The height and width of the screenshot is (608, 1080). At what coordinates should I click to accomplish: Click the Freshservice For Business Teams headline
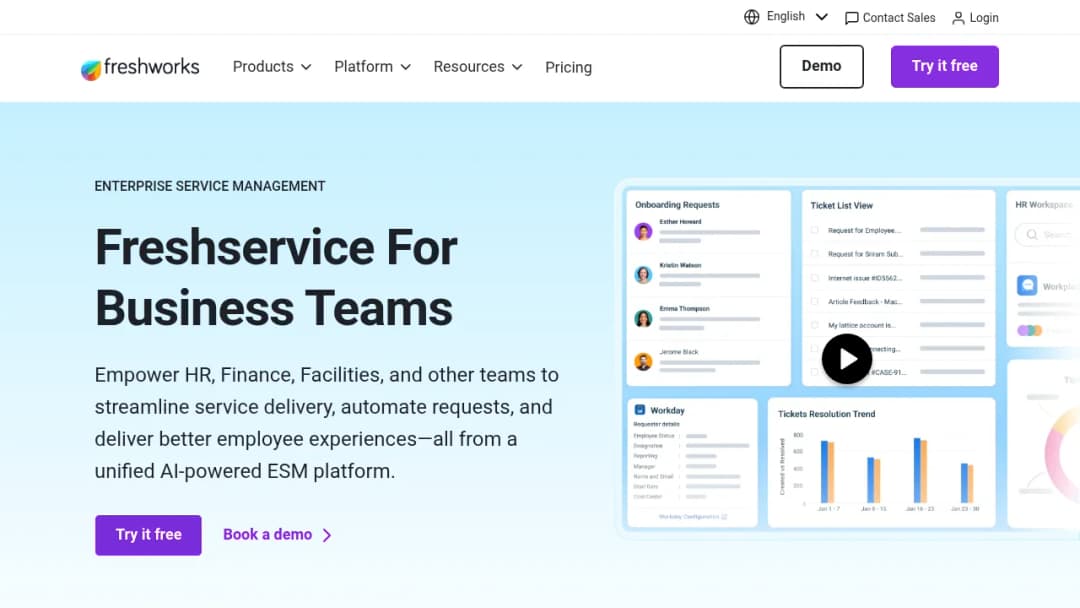click(276, 277)
